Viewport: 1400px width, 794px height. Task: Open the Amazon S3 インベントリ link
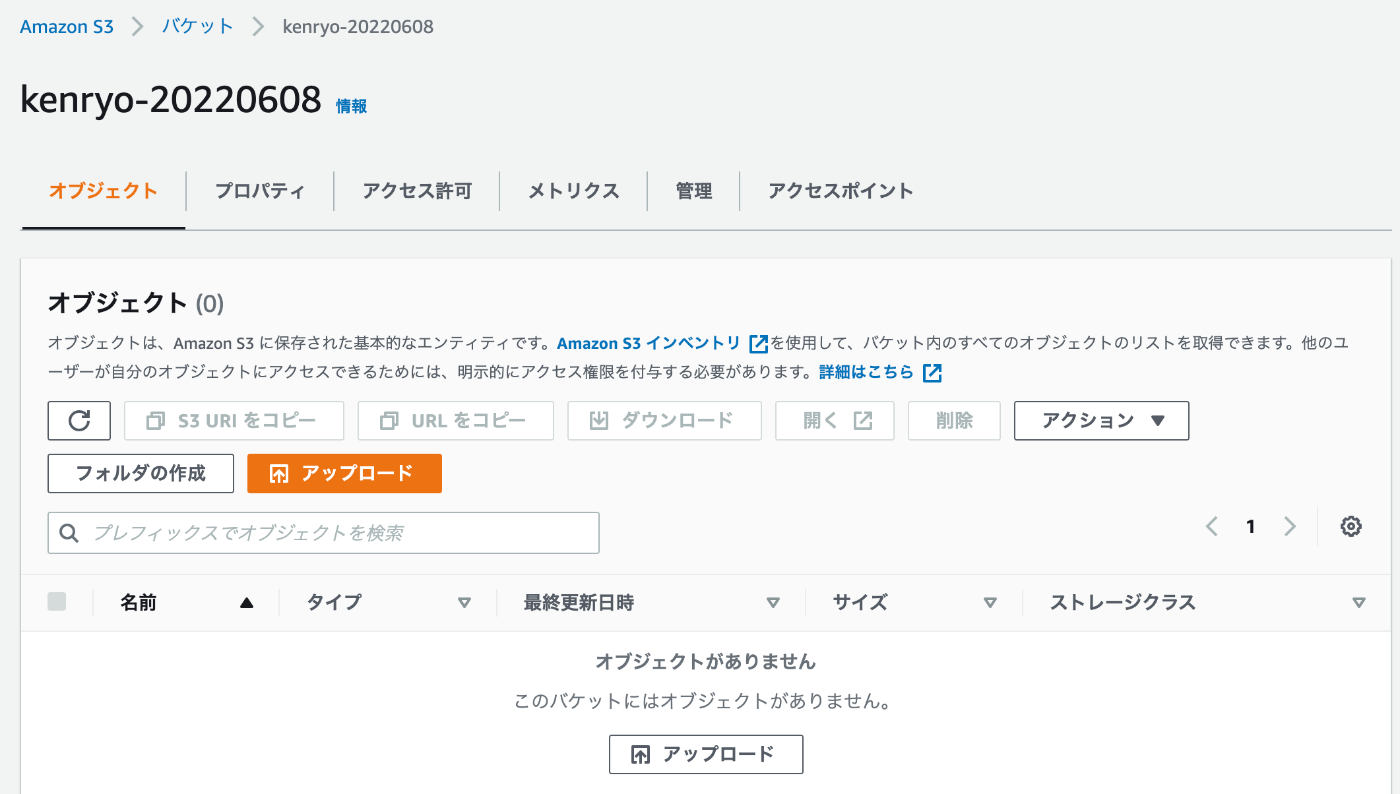(x=649, y=344)
